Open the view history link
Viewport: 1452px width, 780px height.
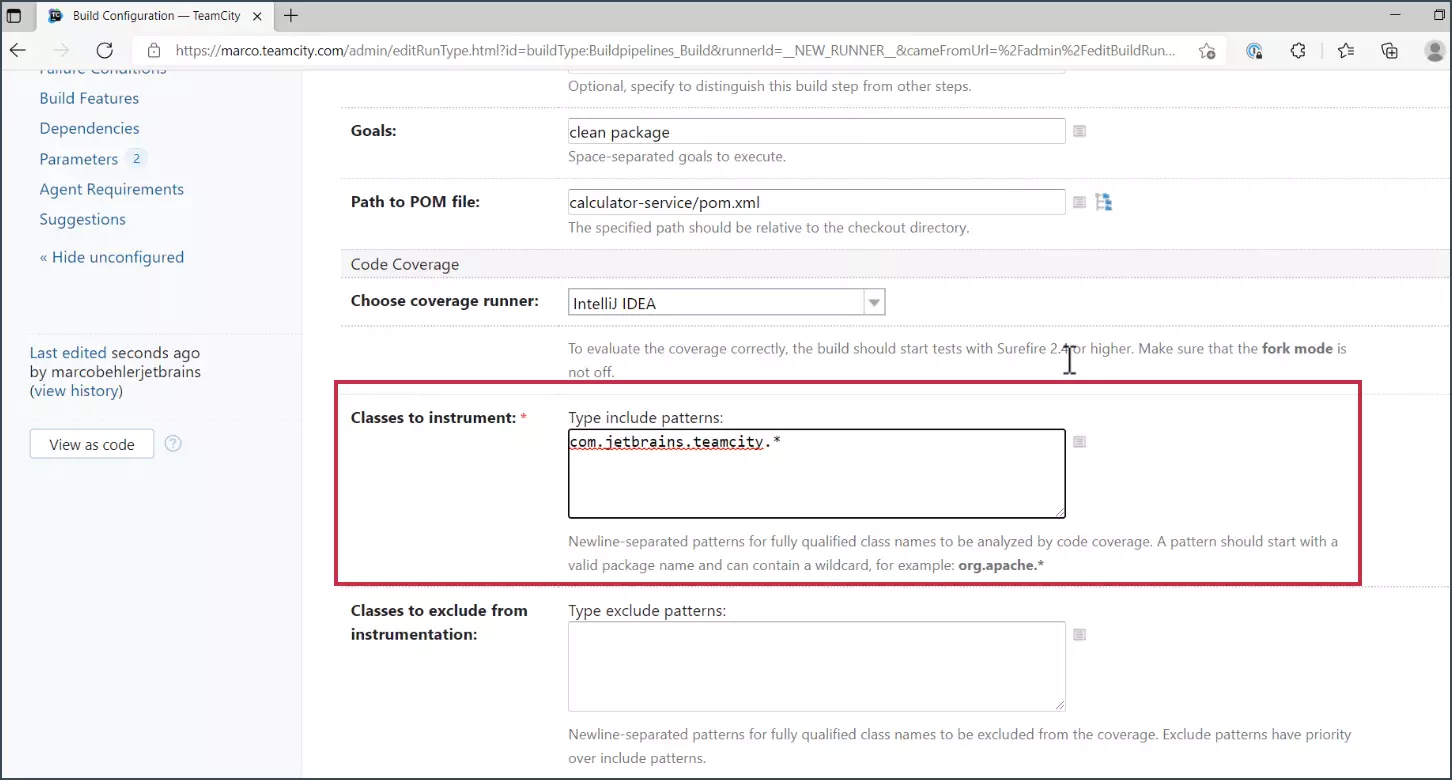[76, 391]
